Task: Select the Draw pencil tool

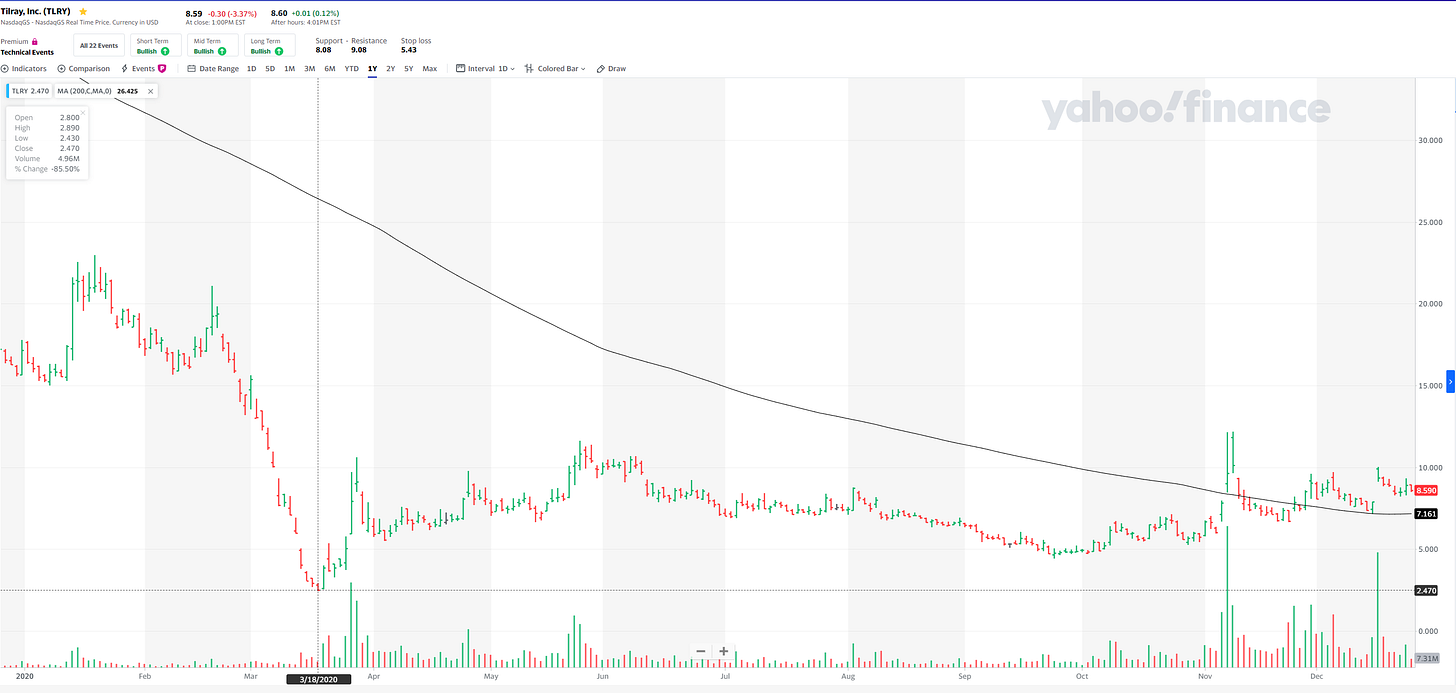Action: [601, 69]
